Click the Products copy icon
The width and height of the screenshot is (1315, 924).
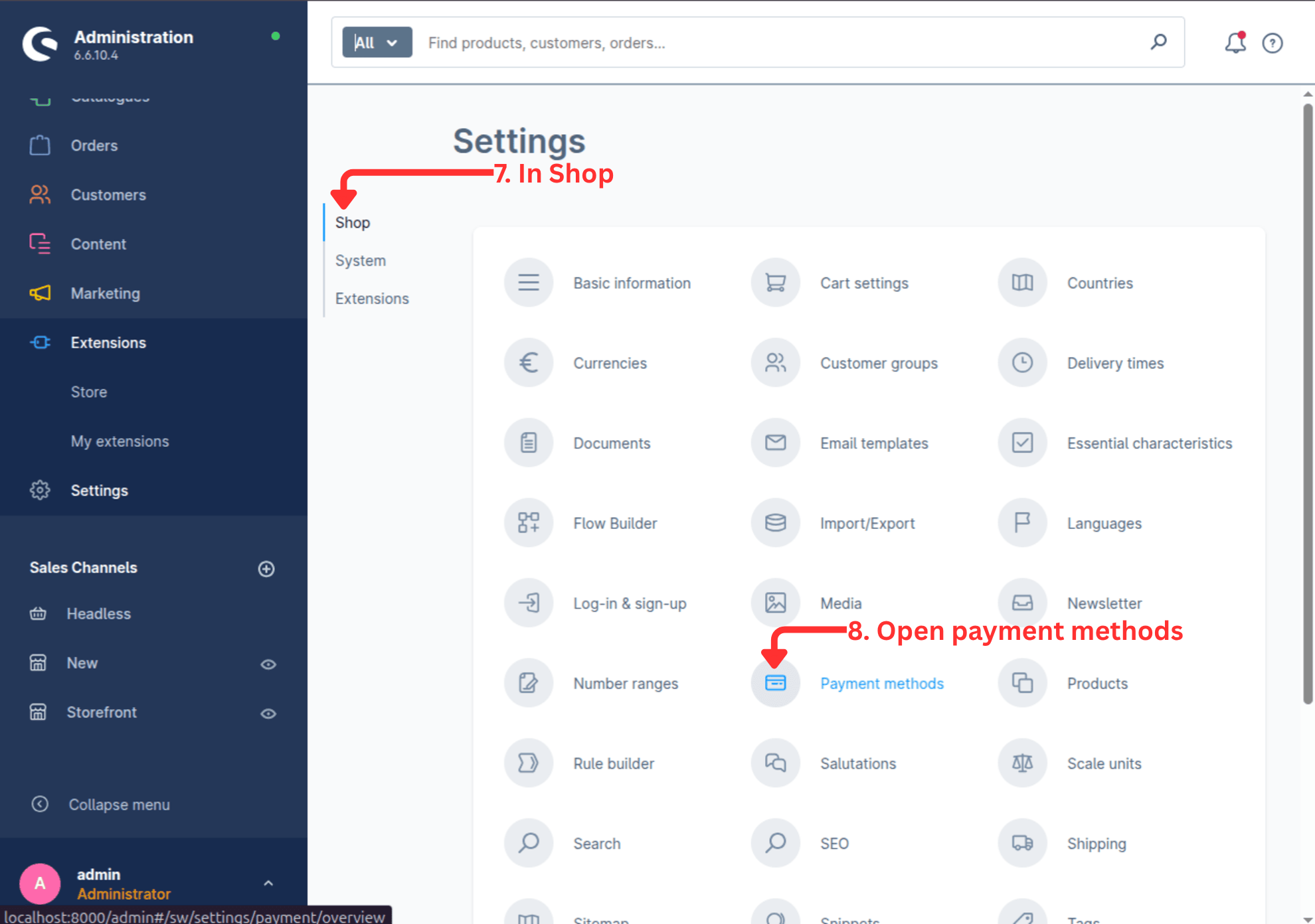pos(1022,683)
